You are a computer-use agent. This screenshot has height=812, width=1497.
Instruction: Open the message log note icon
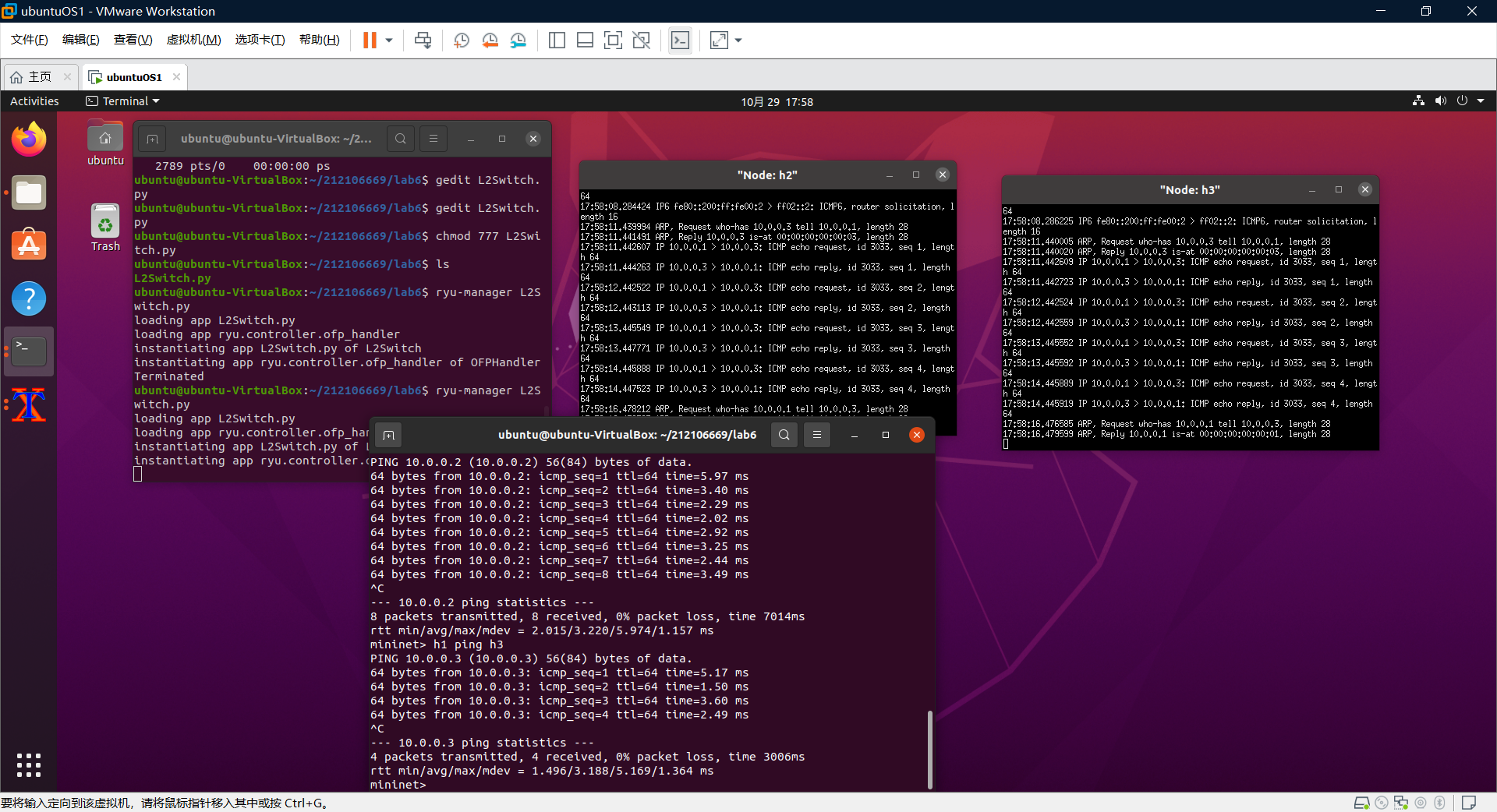1469,803
